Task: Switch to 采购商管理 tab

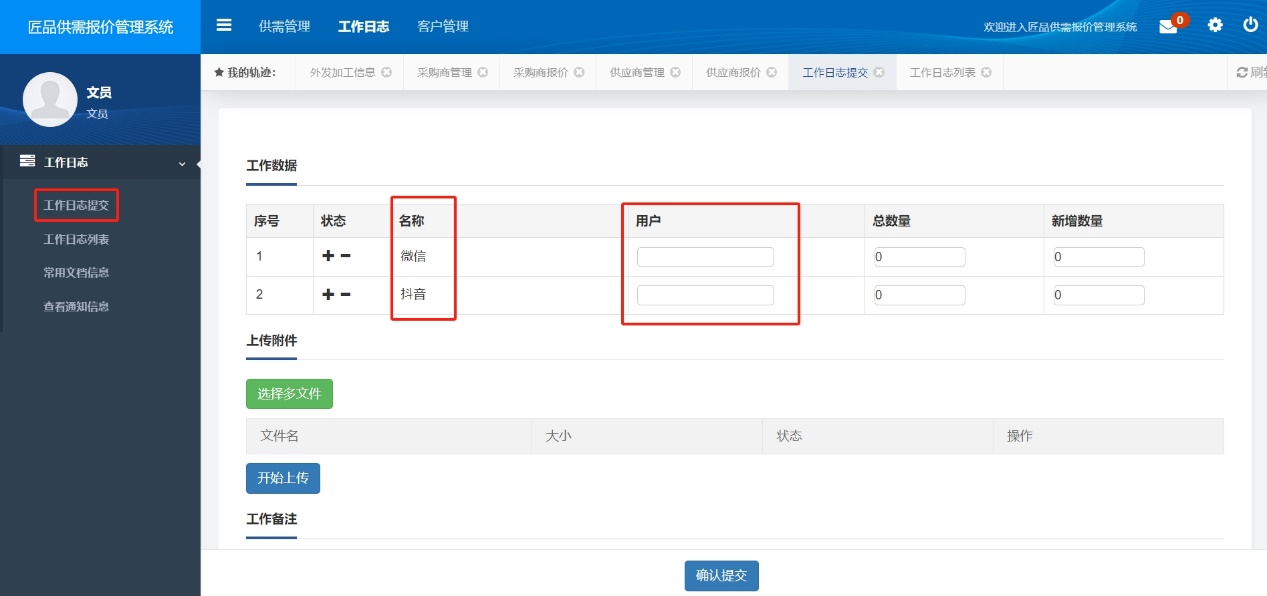Action: click(444, 73)
